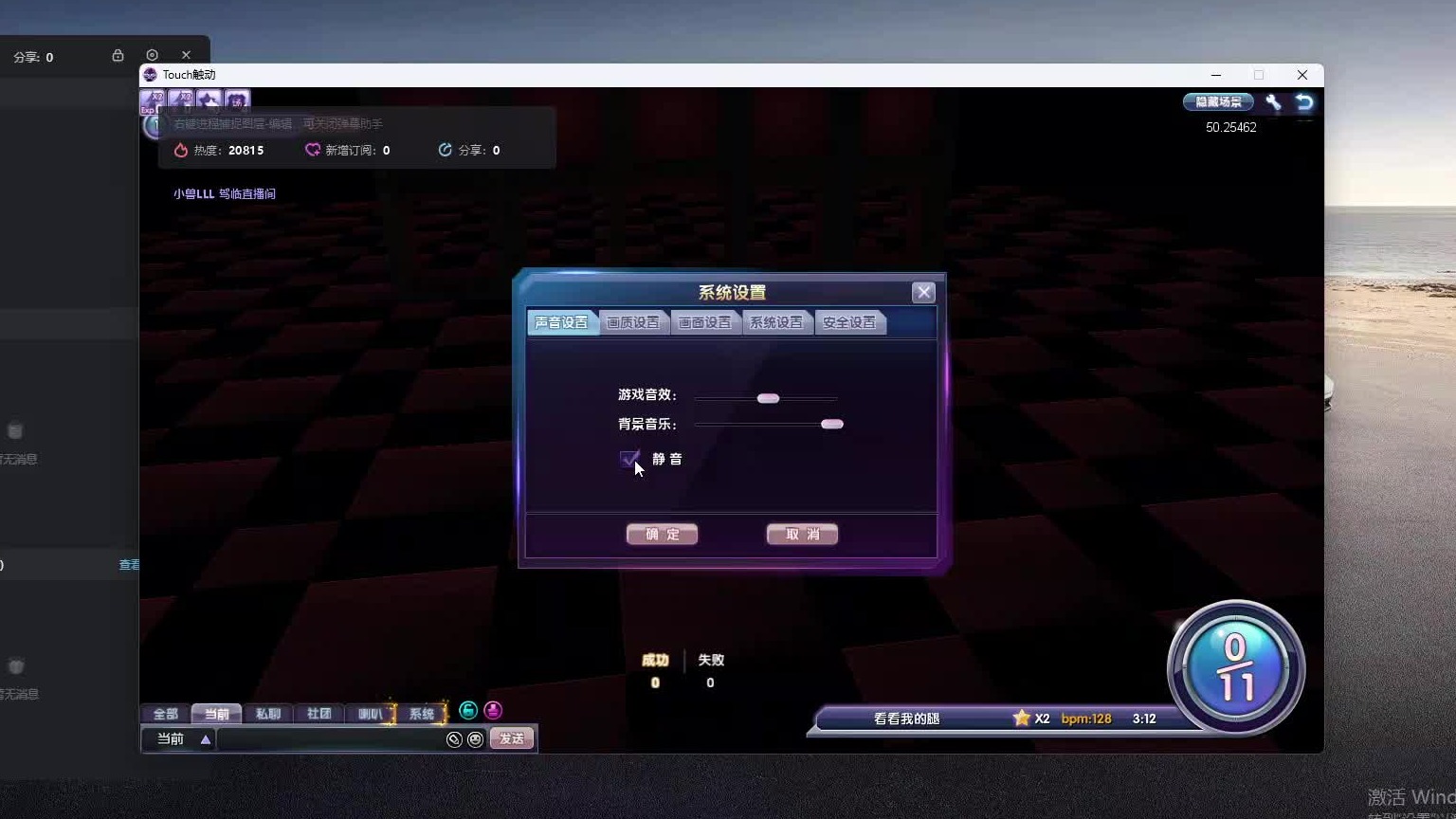1456x819 pixels.
Task: Select the 系统 chat tab
Action: click(x=422, y=713)
